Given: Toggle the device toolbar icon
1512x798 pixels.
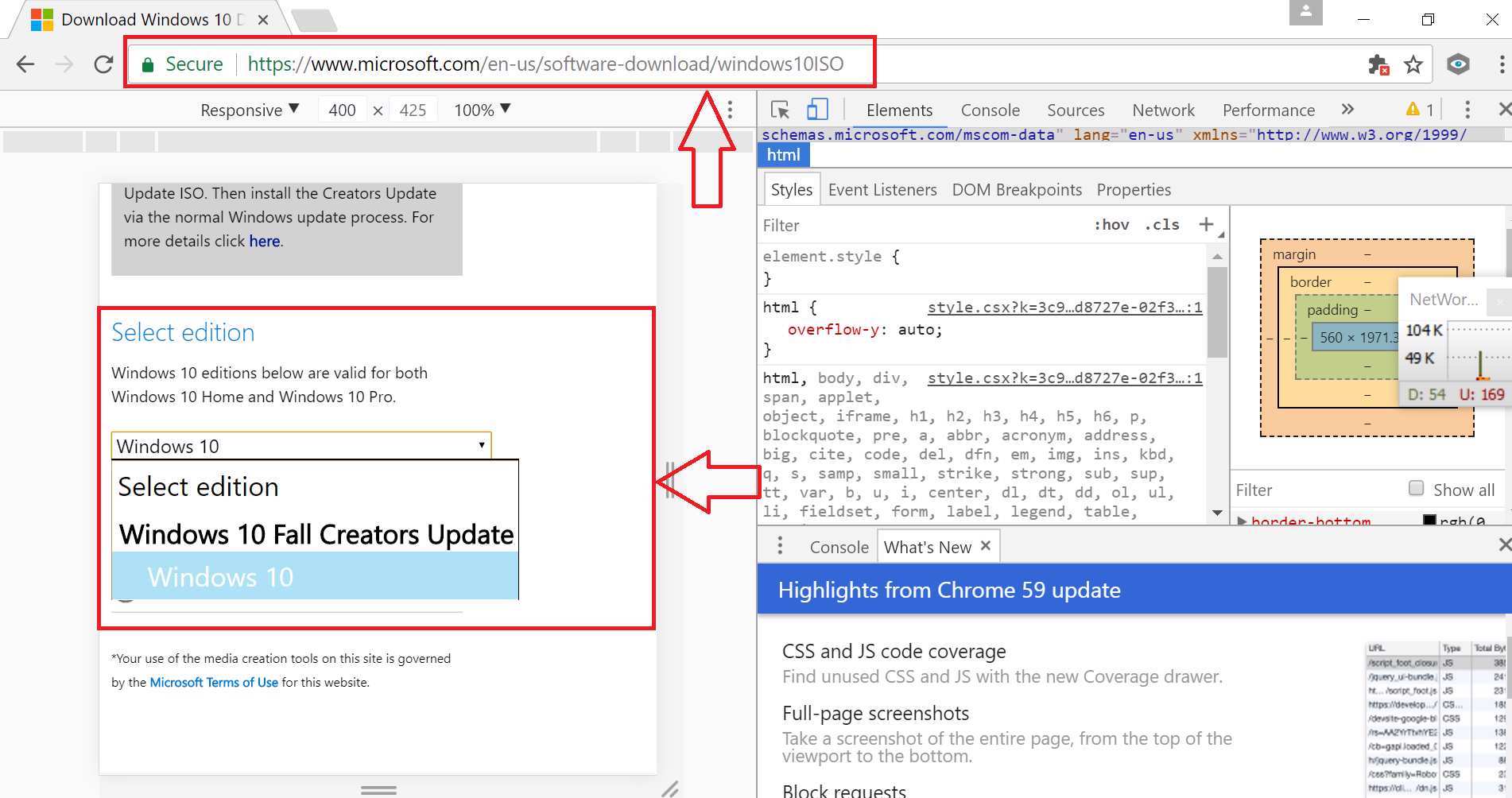Looking at the screenshot, I should (x=817, y=110).
